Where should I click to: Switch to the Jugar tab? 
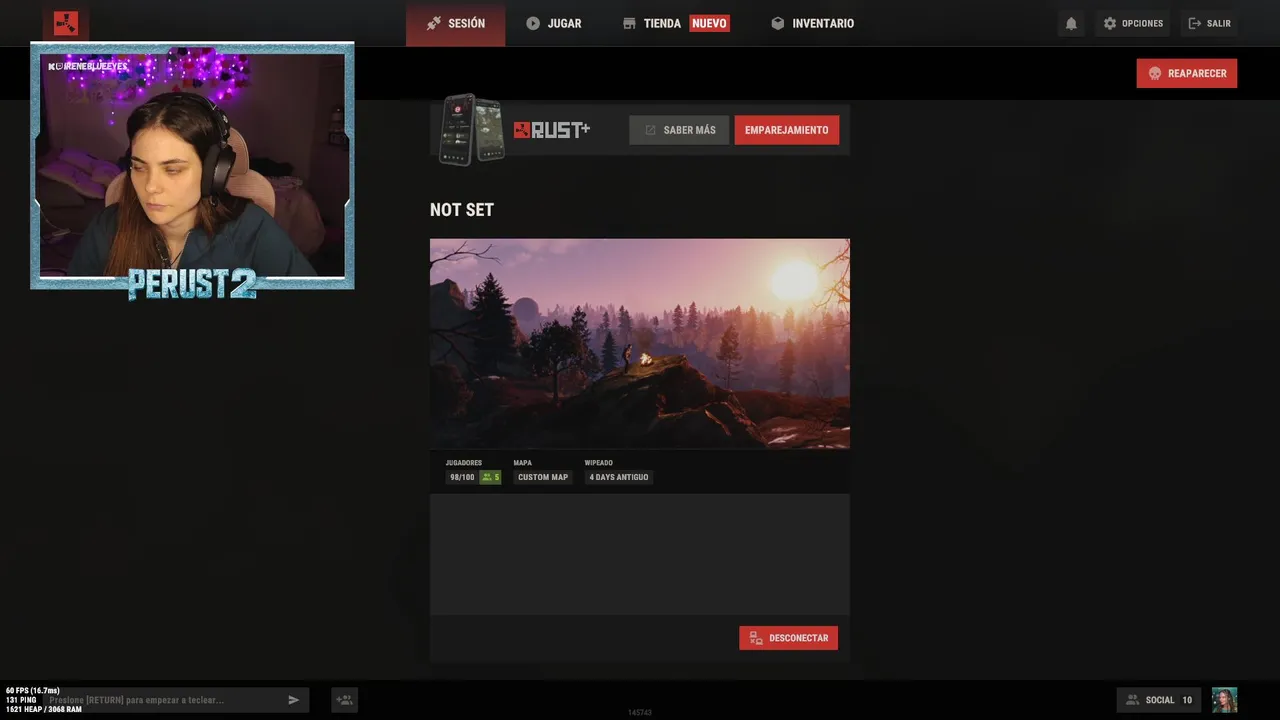[553, 23]
